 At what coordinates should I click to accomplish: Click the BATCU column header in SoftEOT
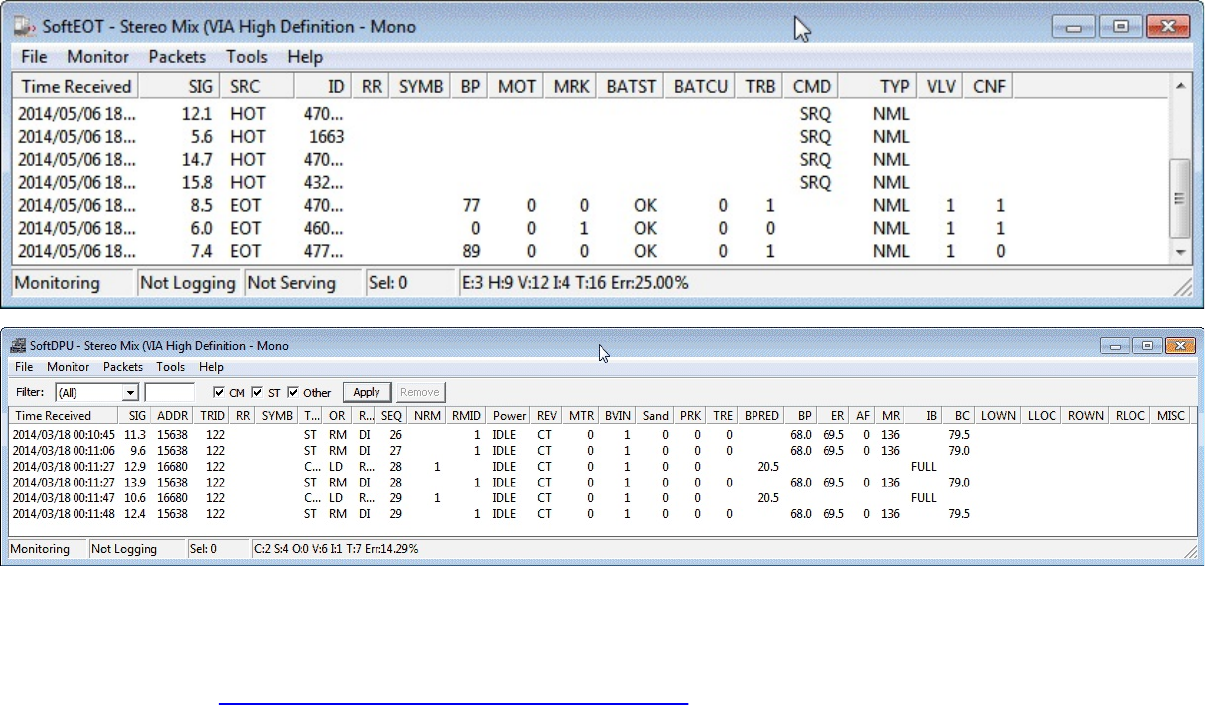[x=701, y=86]
